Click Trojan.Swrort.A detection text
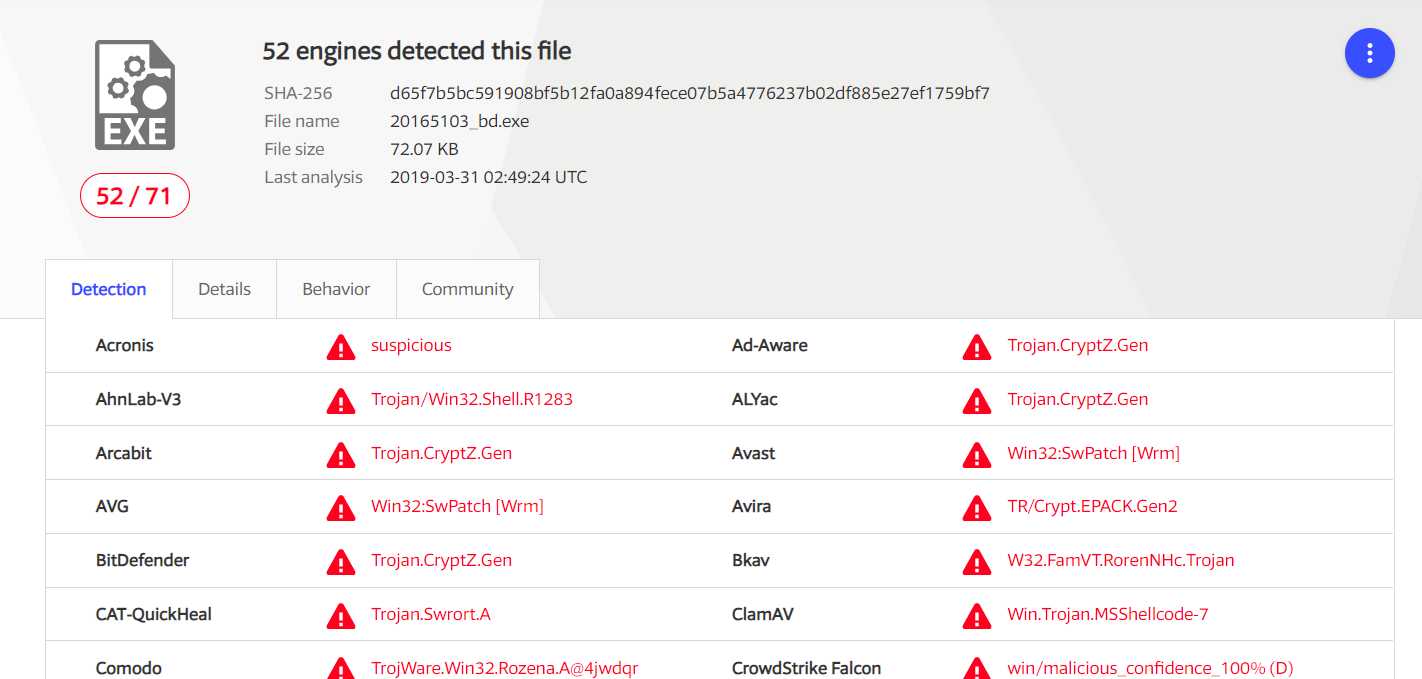 tap(431, 614)
